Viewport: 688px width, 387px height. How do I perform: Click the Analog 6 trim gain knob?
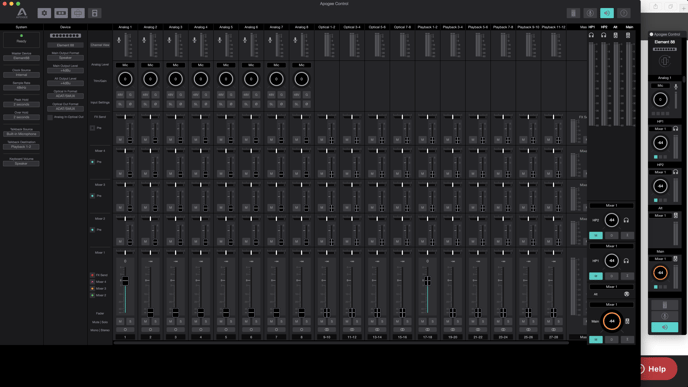click(251, 79)
